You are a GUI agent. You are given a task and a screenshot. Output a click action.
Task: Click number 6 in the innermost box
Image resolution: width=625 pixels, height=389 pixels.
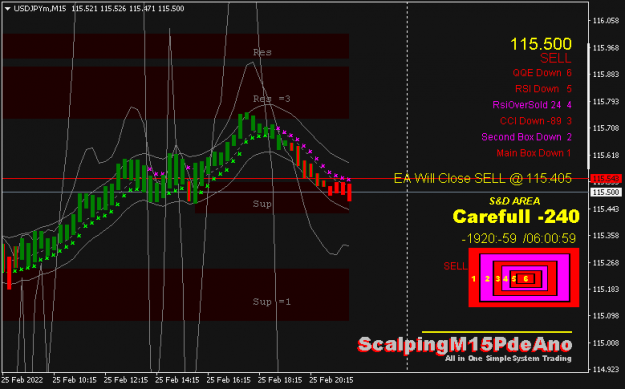pos(526,279)
